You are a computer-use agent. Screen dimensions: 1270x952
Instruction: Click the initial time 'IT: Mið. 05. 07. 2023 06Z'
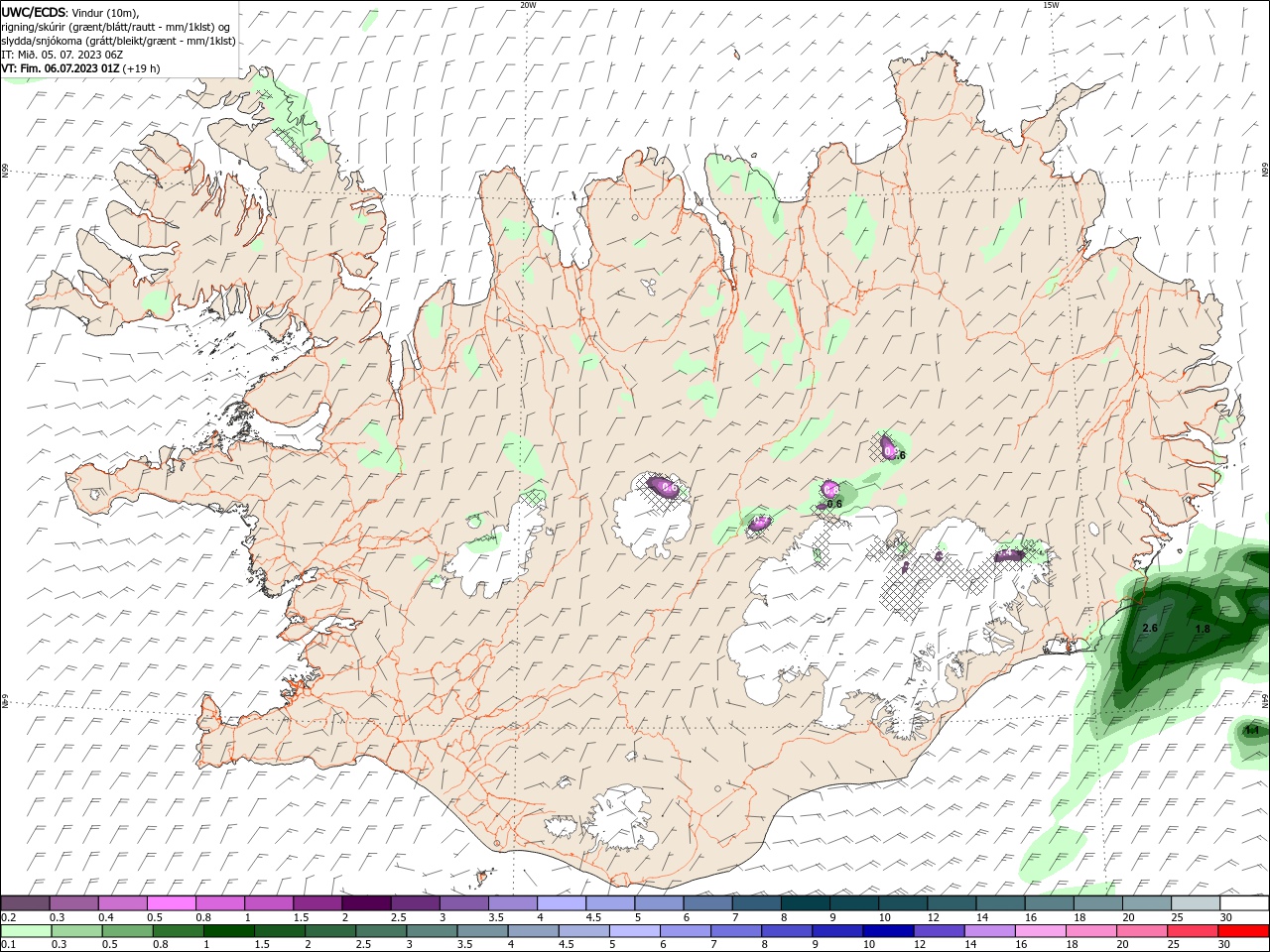[62, 55]
